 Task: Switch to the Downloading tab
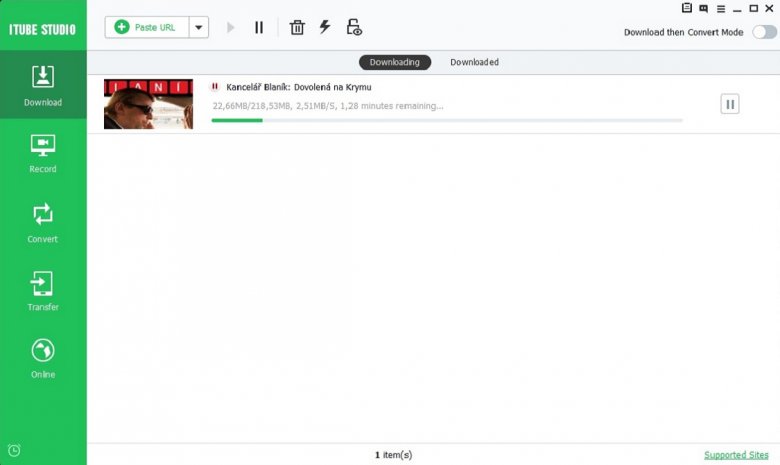pos(394,62)
